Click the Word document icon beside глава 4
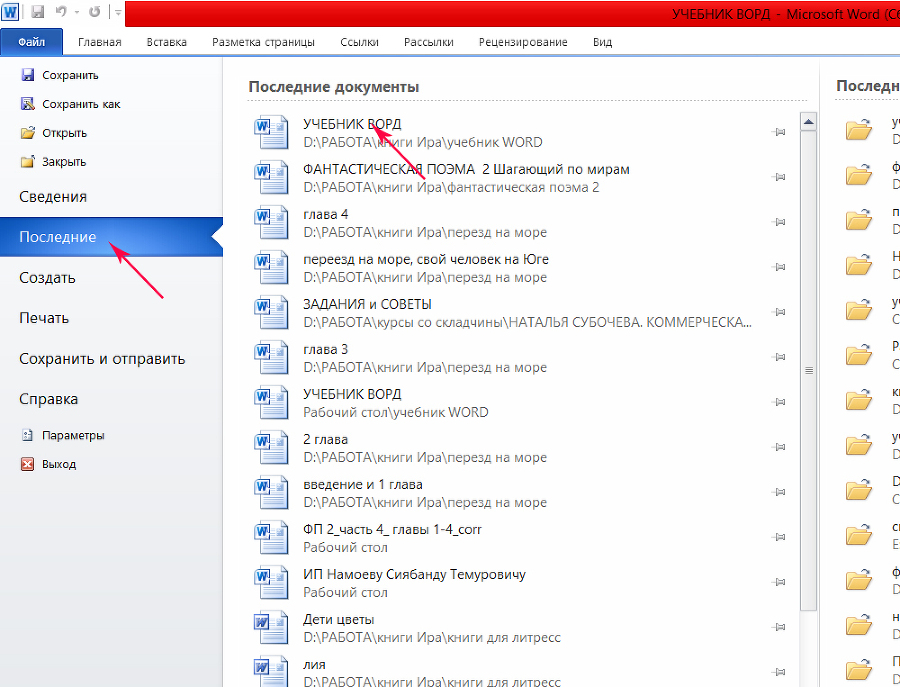Viewport: 900px width, 687px height. (271, 222)
